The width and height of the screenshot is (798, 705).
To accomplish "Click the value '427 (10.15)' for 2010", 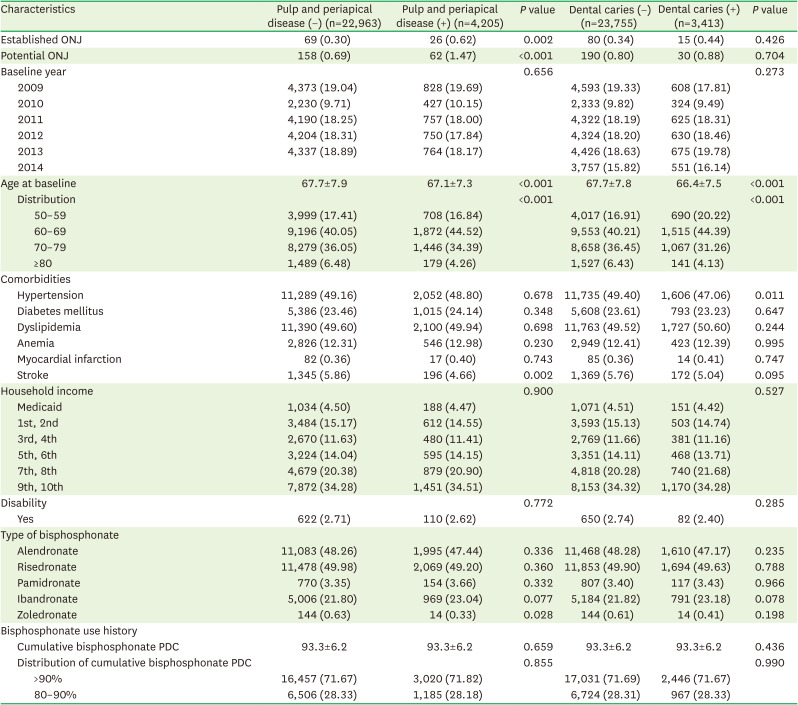I will click(x=452, y=103).
